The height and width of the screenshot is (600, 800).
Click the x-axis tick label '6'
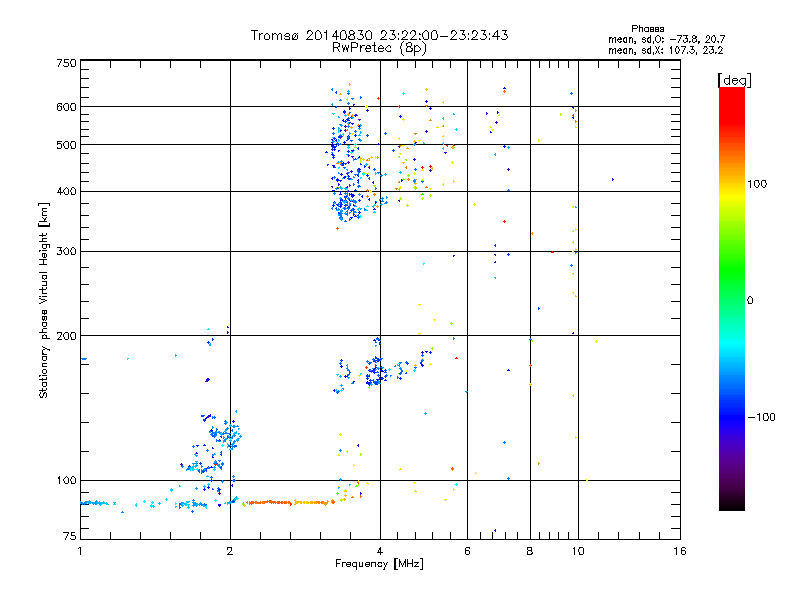coord(467,551)
